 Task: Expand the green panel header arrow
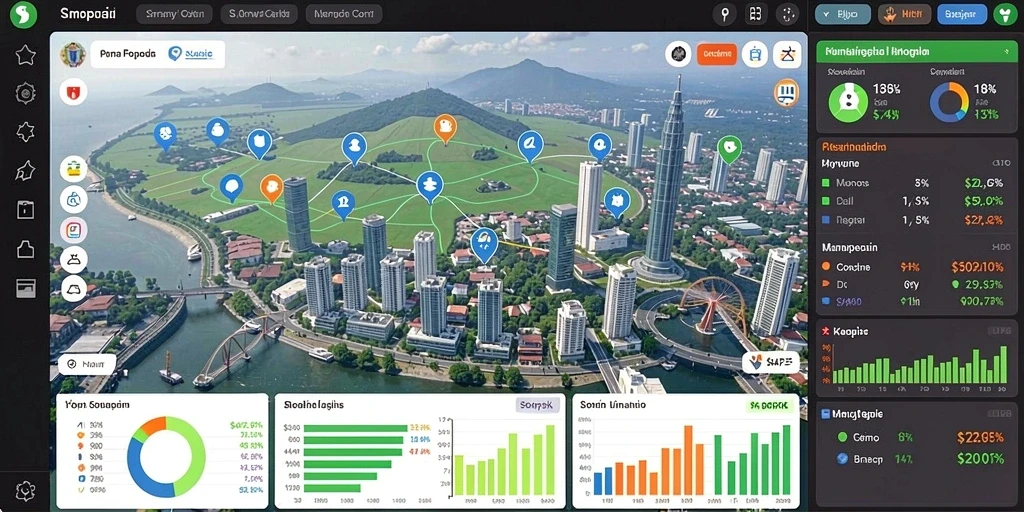[1004, 51]
